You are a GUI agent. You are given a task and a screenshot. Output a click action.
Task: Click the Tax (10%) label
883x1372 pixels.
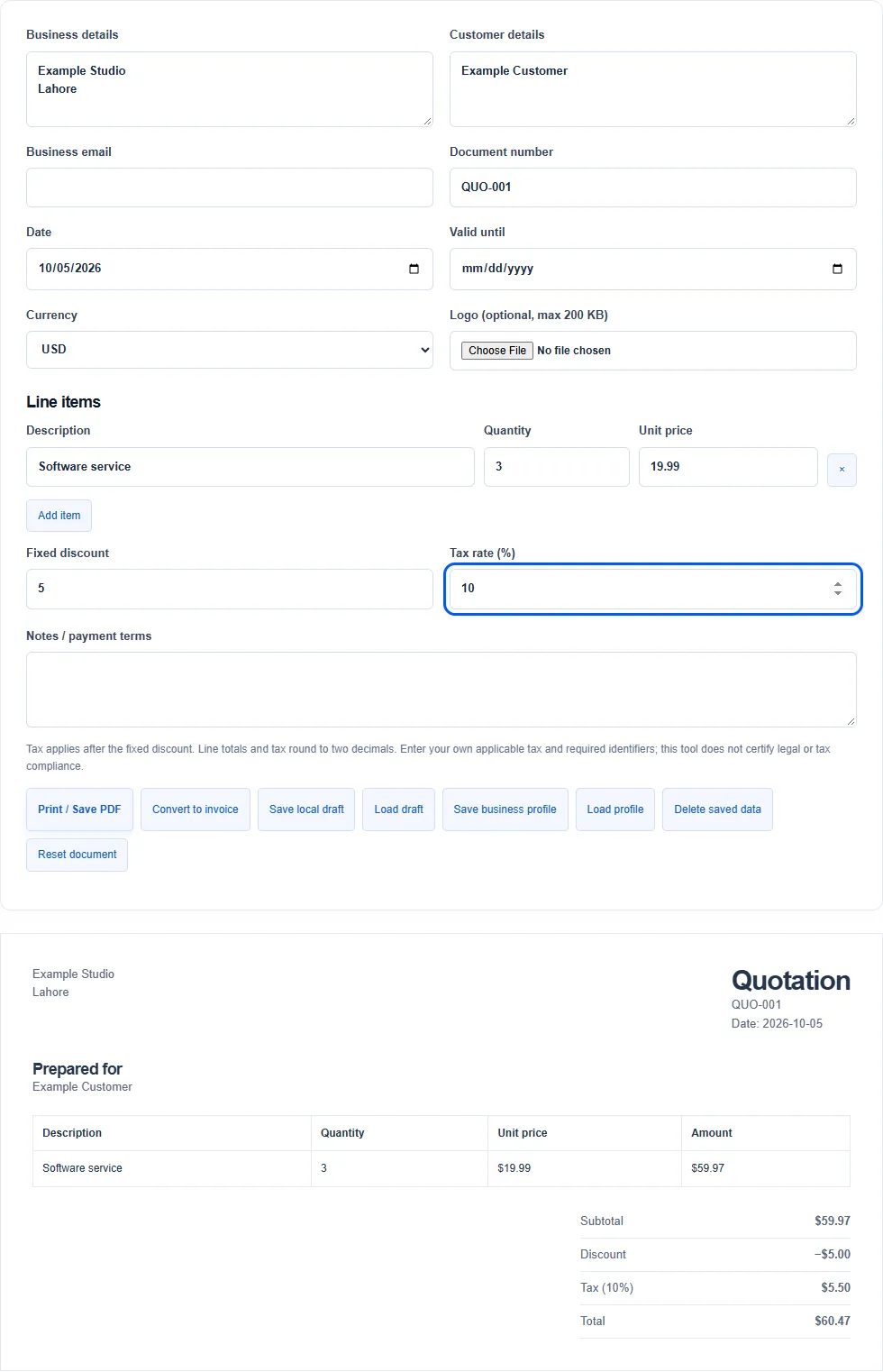[606, 1288]
